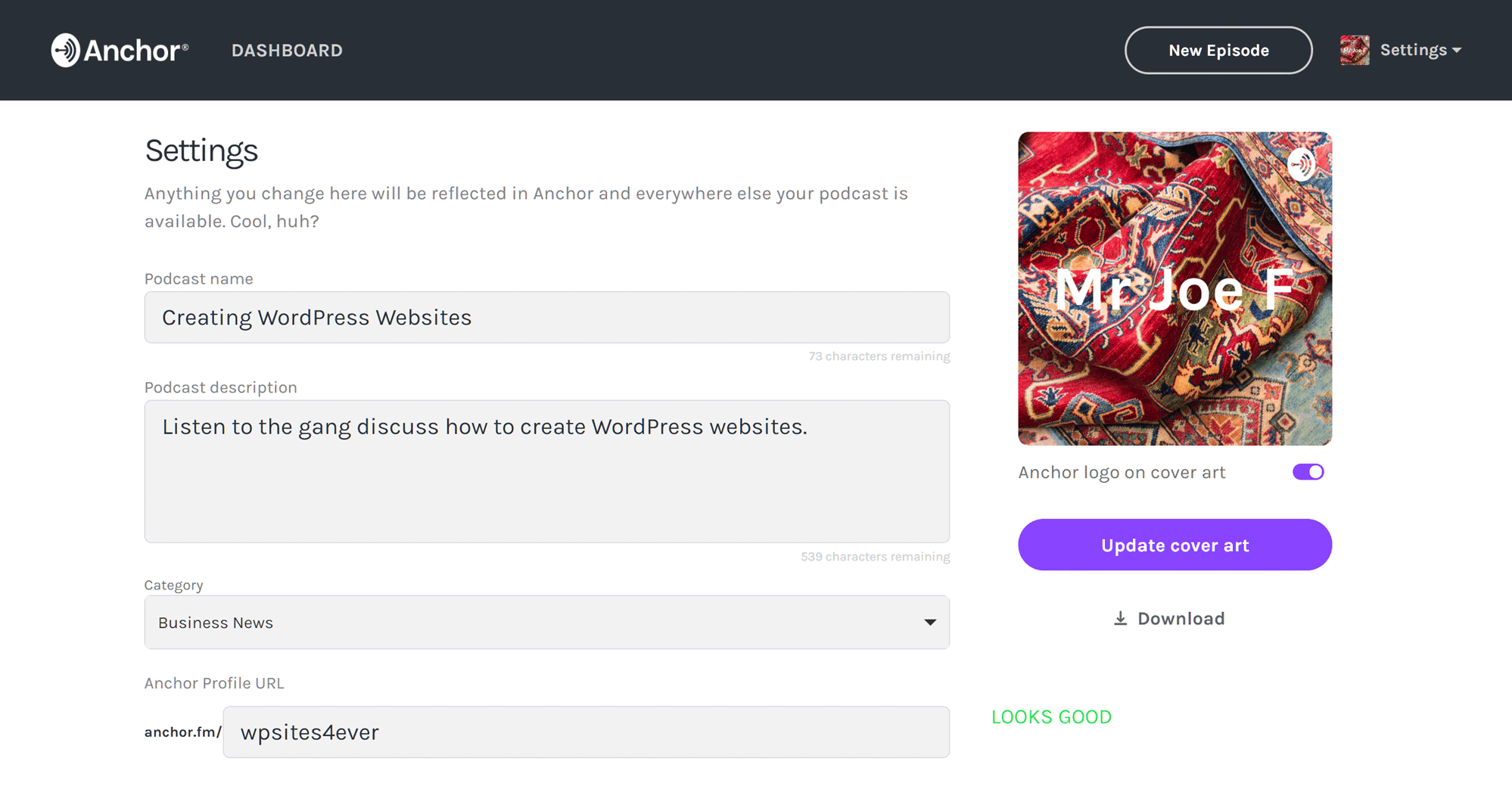1512x789 pixels.
Task: Click the Update cover art button
Action: click(x=1174, y=545)
